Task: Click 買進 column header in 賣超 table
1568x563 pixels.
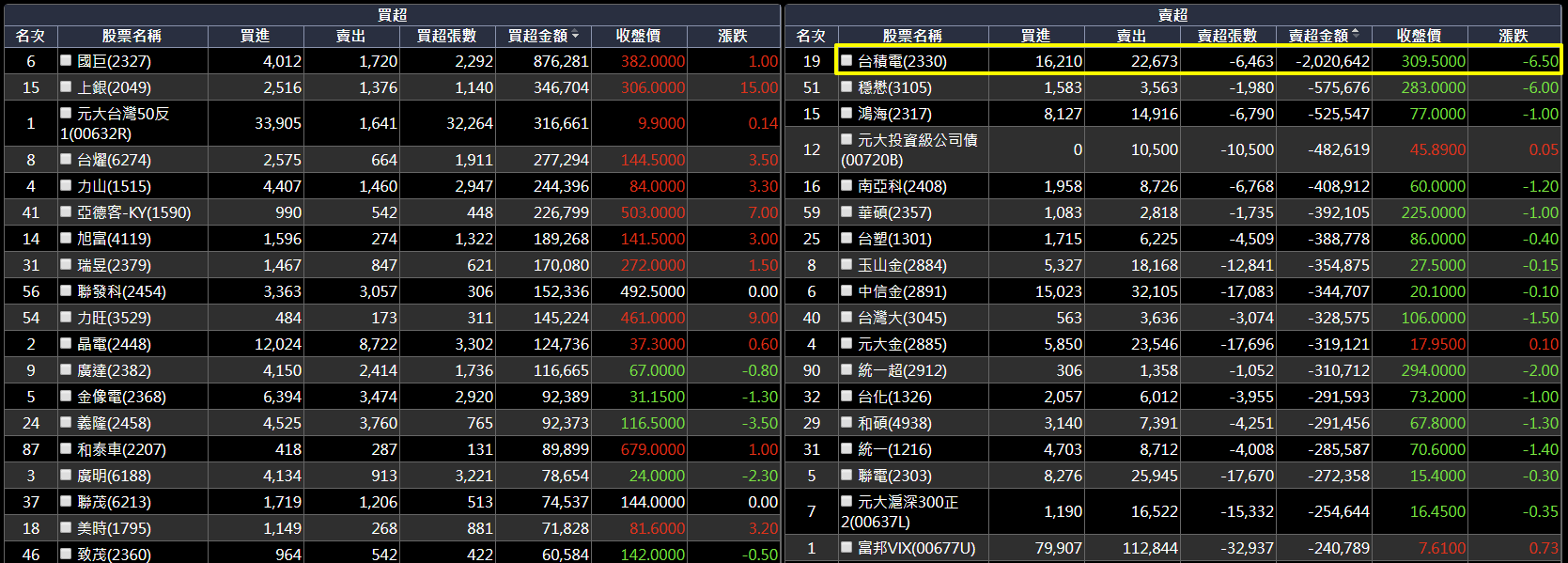Action: (x=1035, y=36)
